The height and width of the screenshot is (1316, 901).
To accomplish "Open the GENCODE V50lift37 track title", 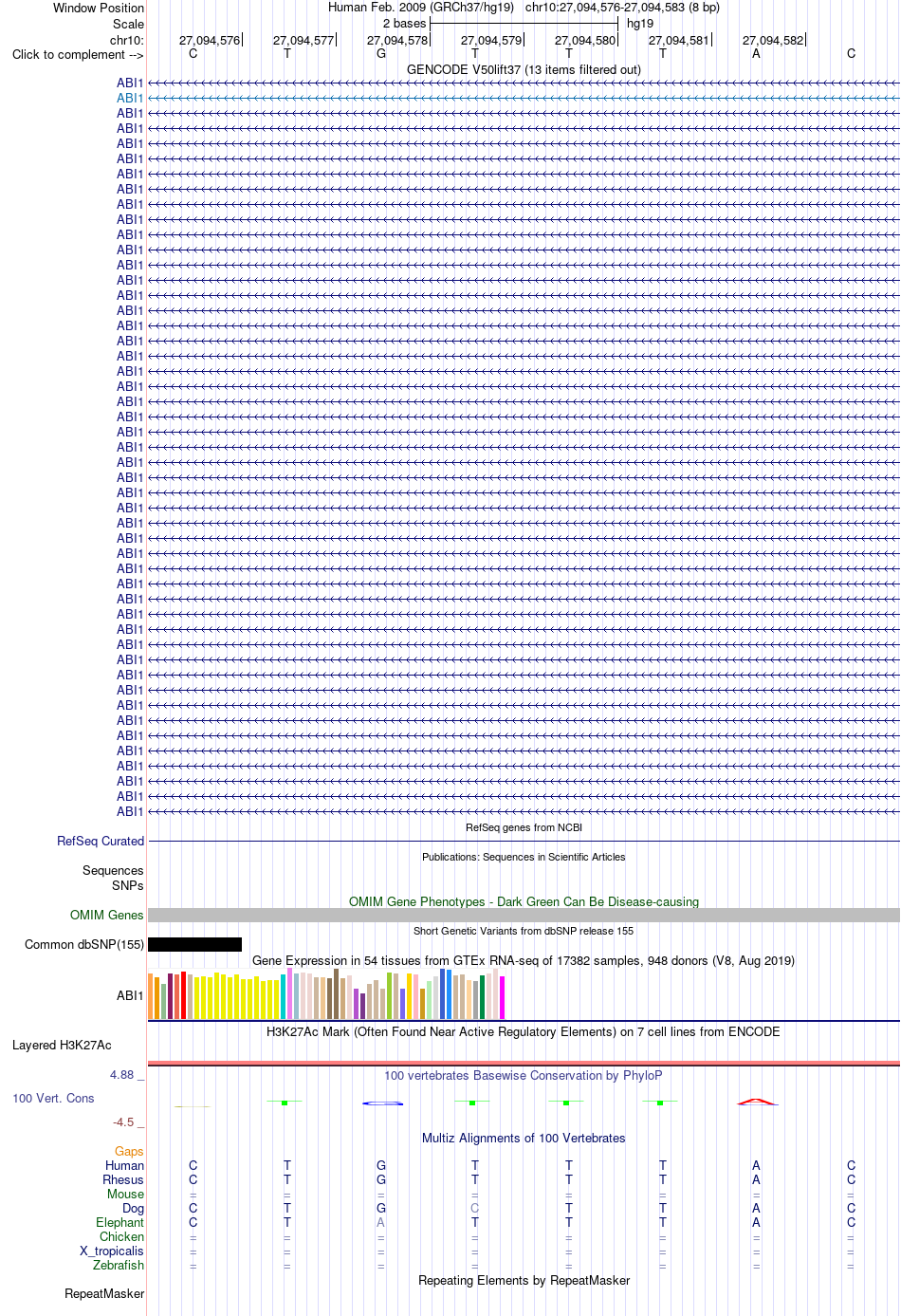I will (x=524, y=69).
